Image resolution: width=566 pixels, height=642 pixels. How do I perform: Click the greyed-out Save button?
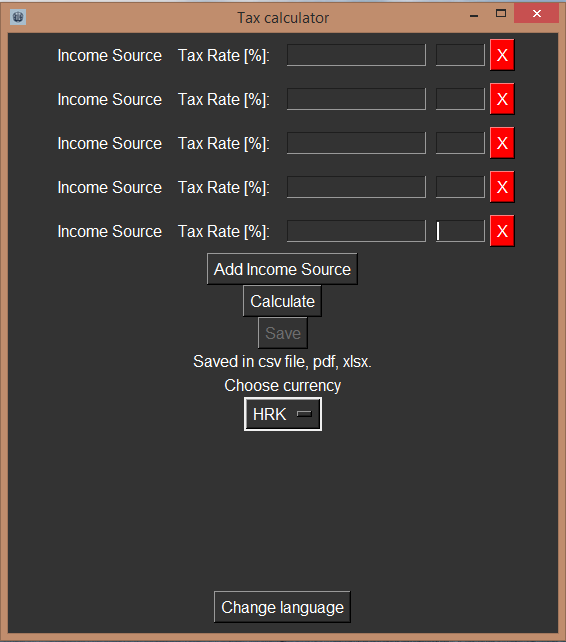point(283,333)
